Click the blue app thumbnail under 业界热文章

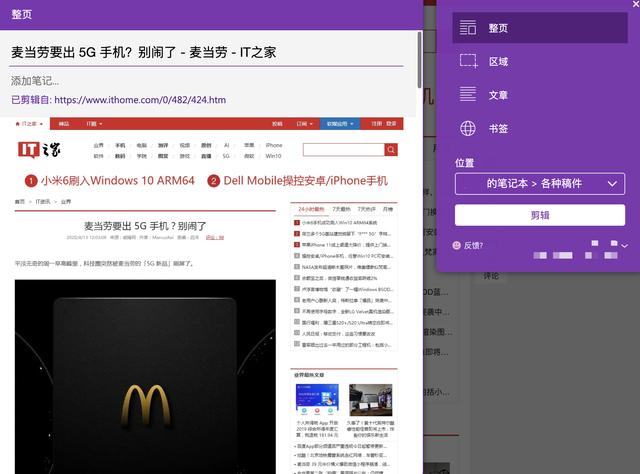pyautogui.click(x=317, y=400)
